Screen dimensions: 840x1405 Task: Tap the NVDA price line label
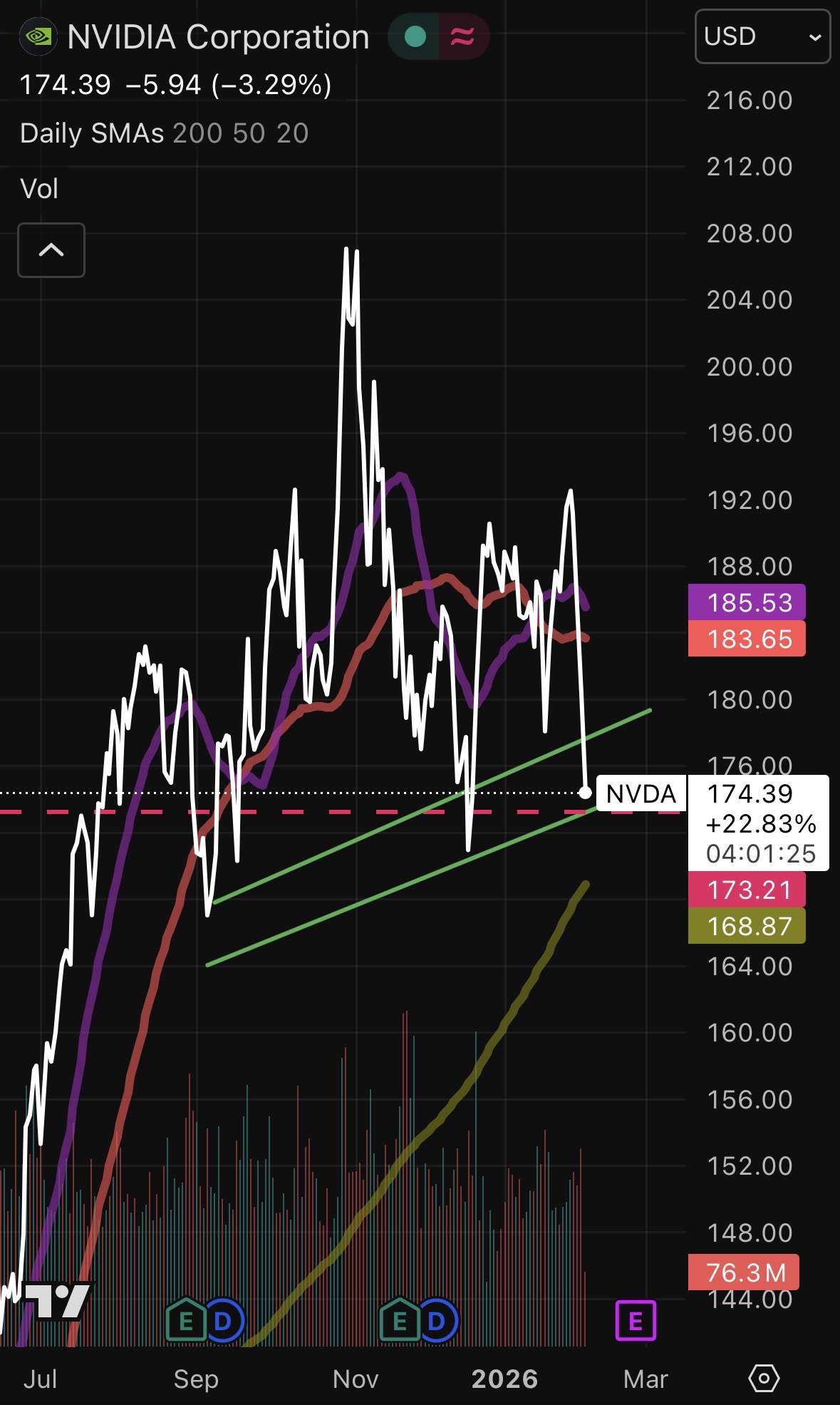tap(641, 793)
